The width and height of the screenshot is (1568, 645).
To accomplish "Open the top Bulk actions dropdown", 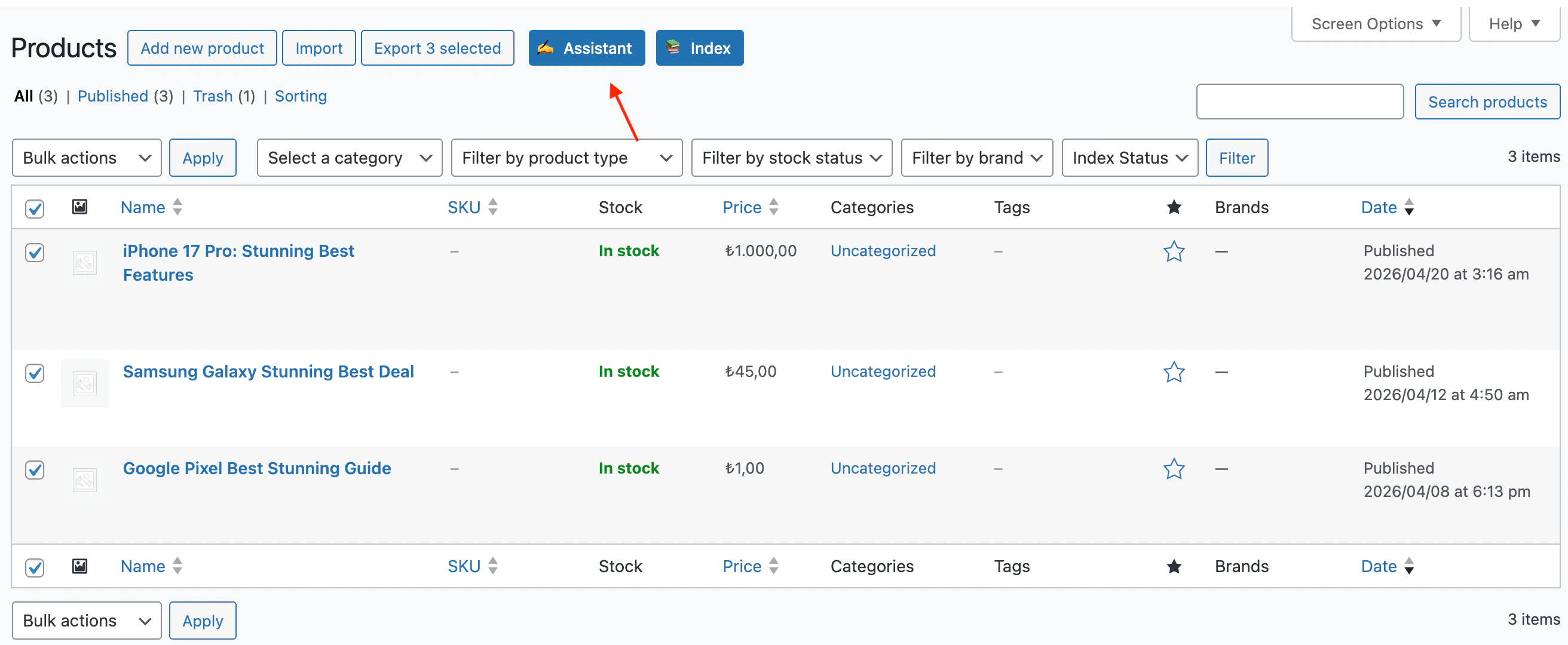I will 87,158.
